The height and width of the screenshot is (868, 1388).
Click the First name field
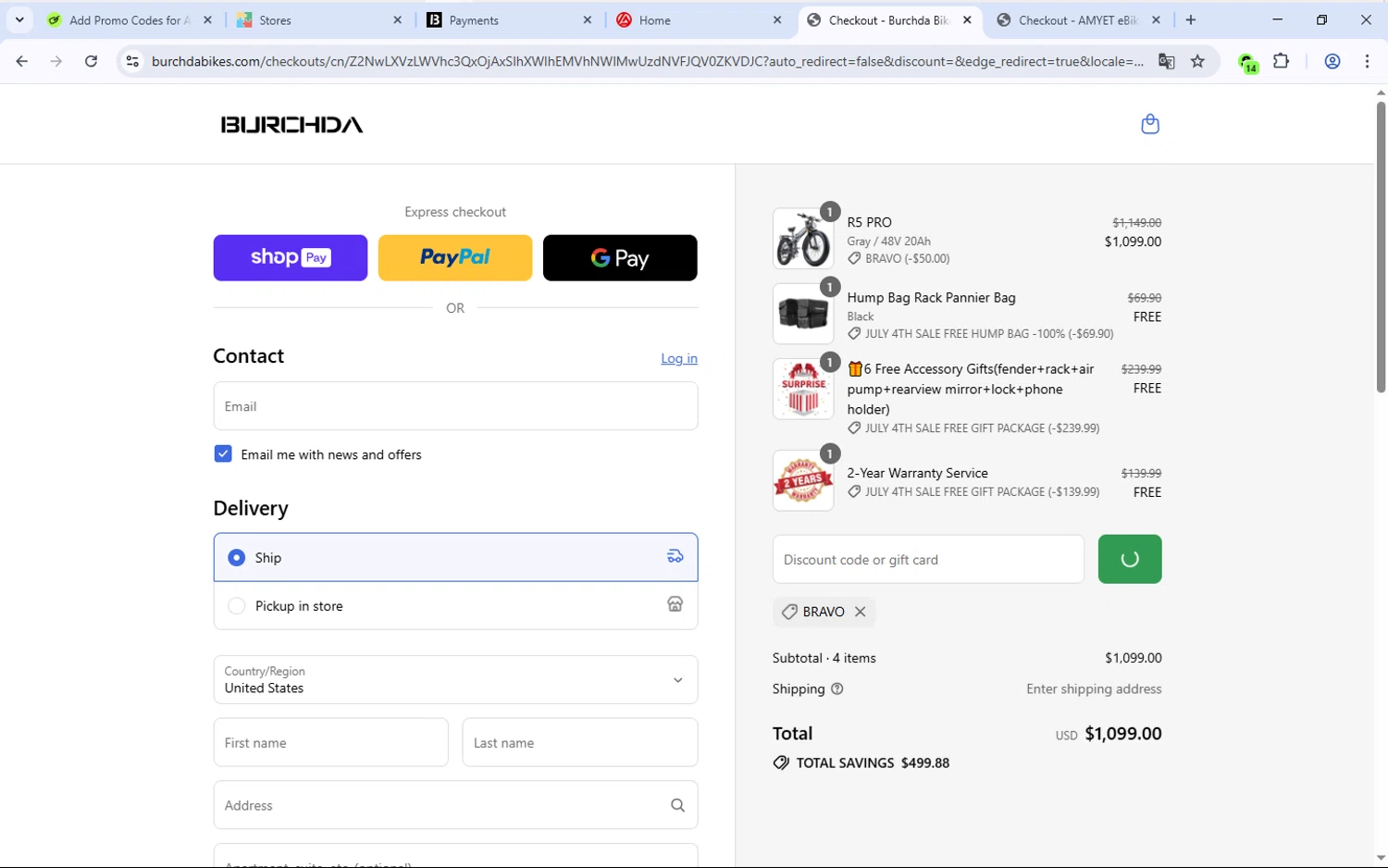click(330, 742)
